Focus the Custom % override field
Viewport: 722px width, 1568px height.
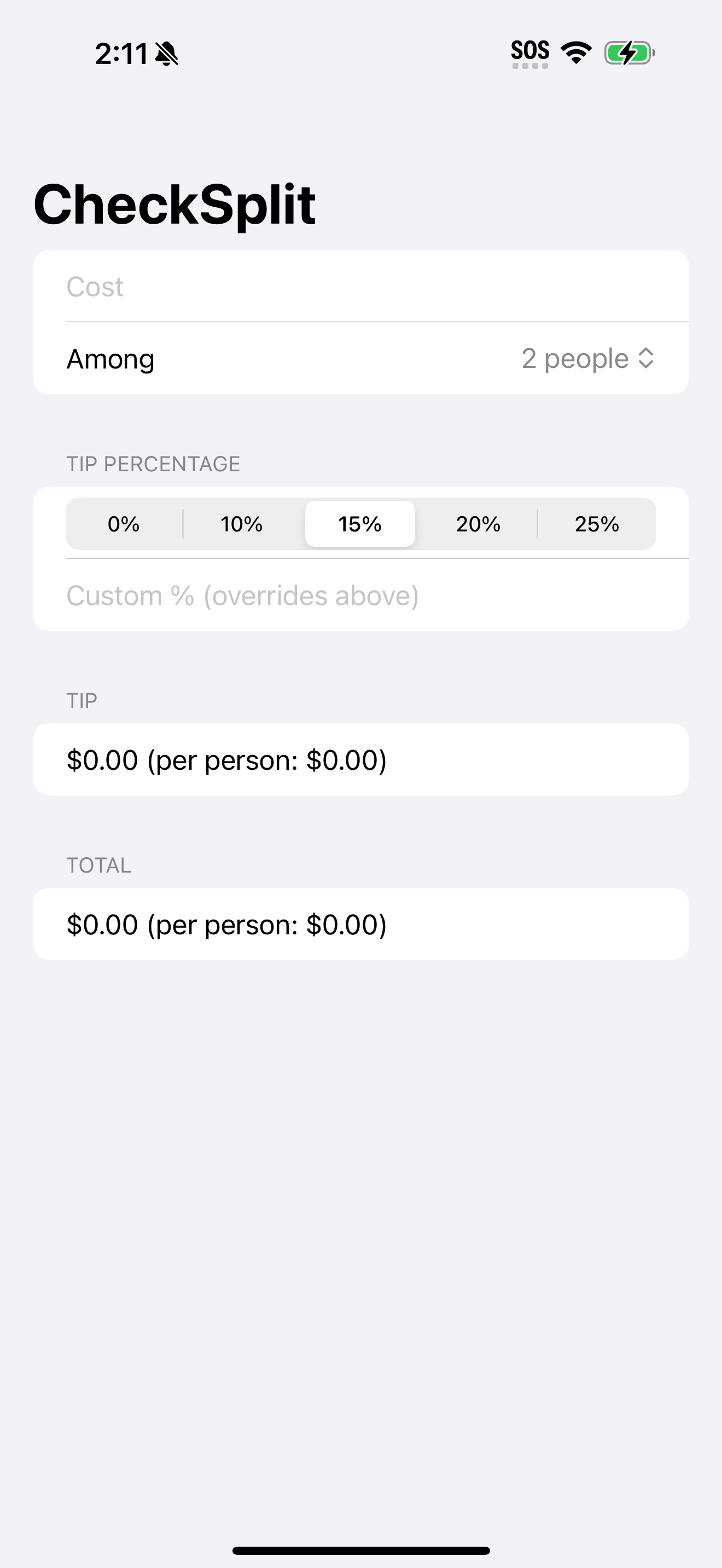[361, 595]
